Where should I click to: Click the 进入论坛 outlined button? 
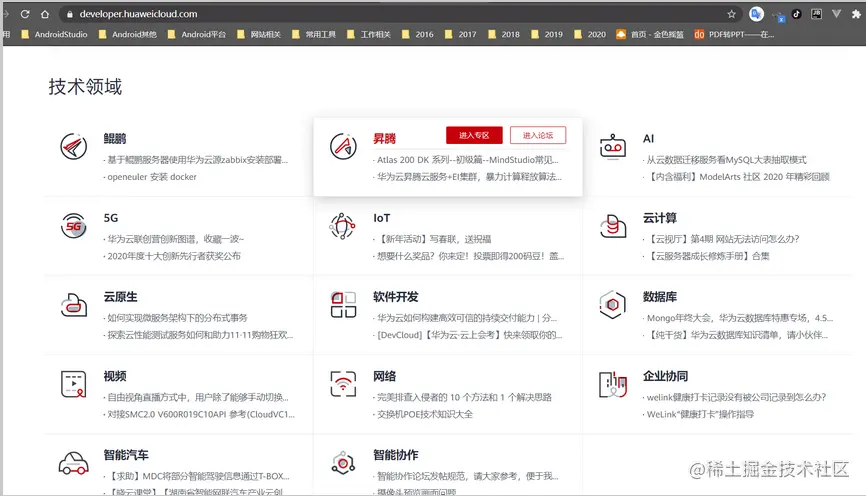pyautogui.click(x=538, y=135)
